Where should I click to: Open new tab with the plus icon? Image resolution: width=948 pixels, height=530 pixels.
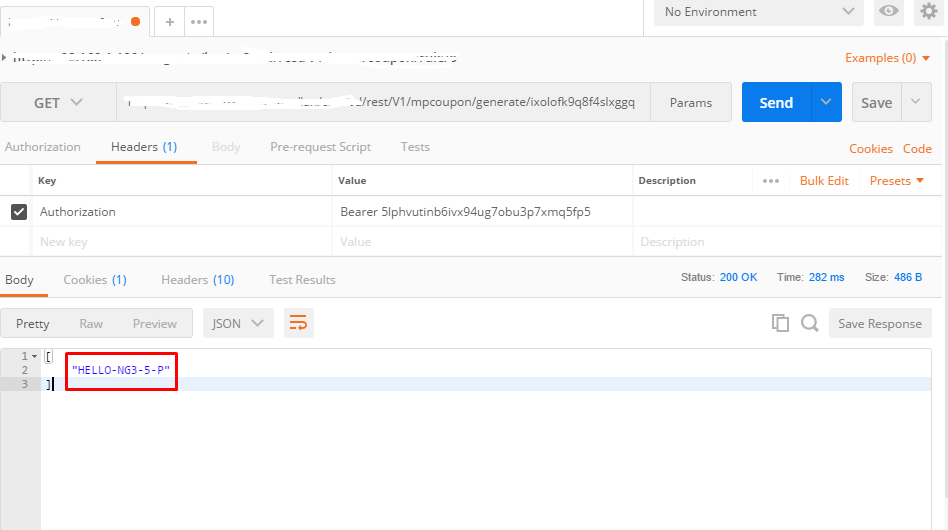tap(170, 21)
